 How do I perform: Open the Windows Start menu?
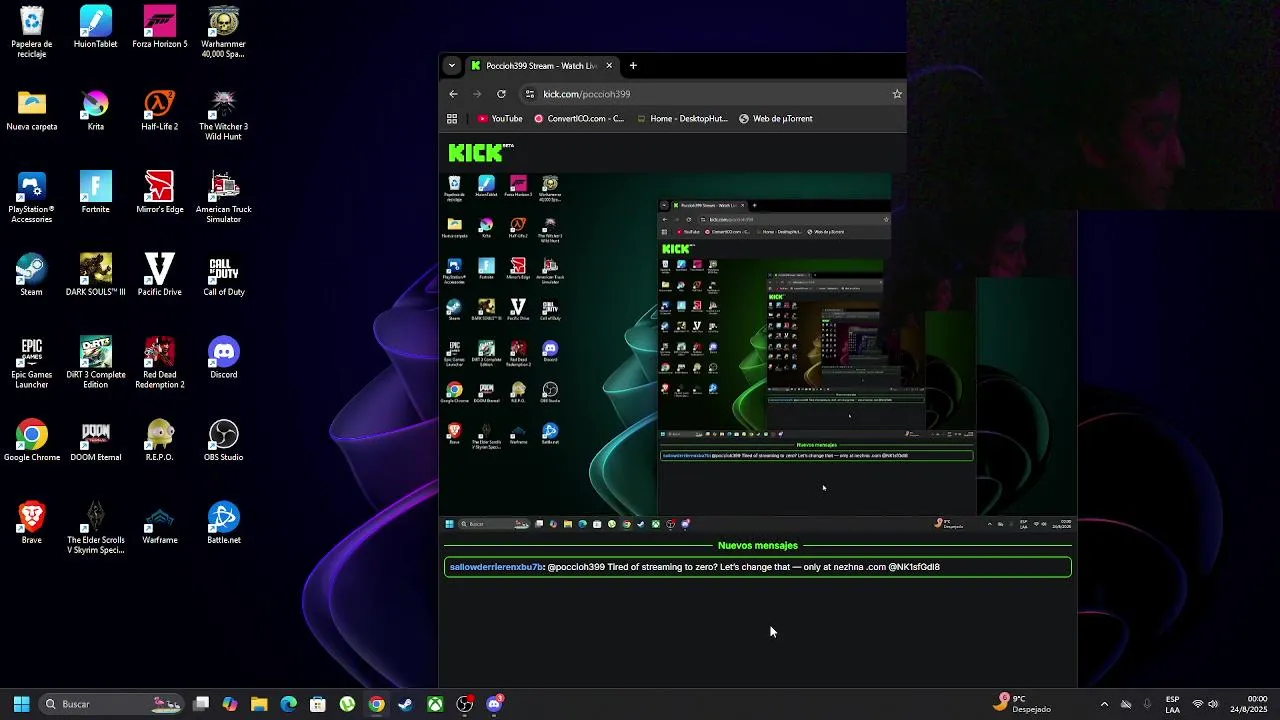click(21, 704)
